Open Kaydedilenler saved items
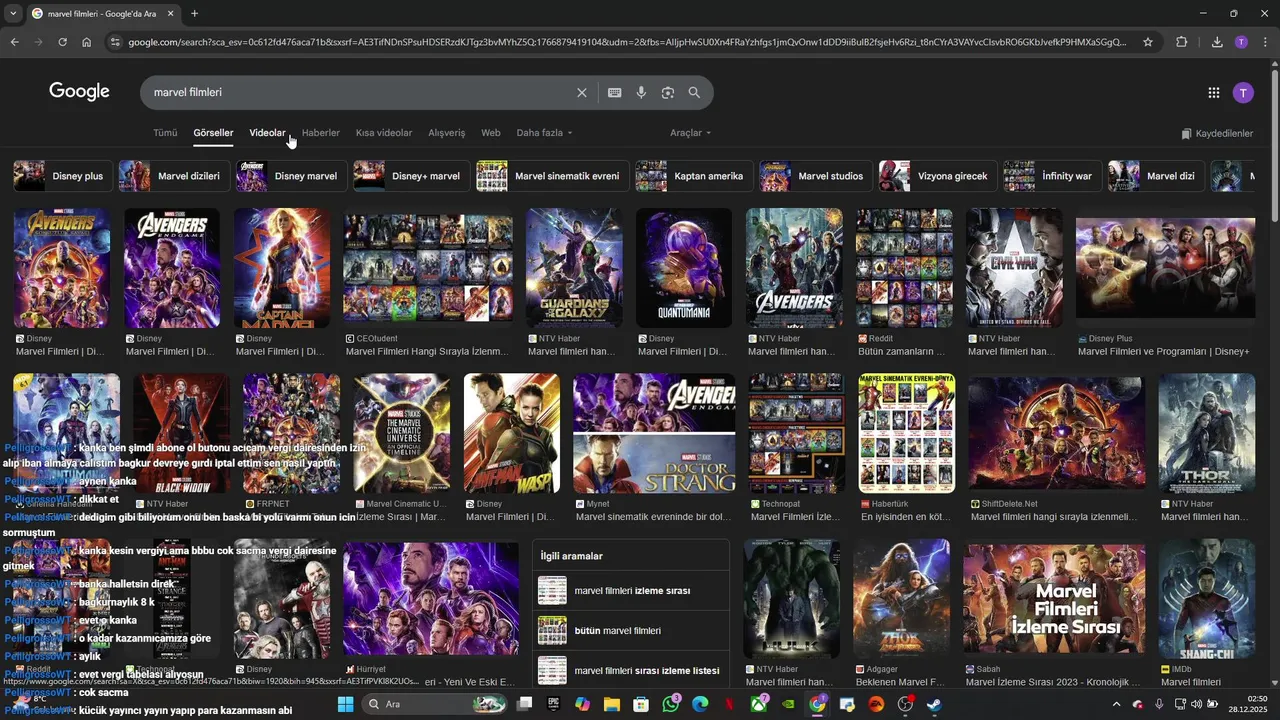Screen dimensions: 1280x720 1217,133
